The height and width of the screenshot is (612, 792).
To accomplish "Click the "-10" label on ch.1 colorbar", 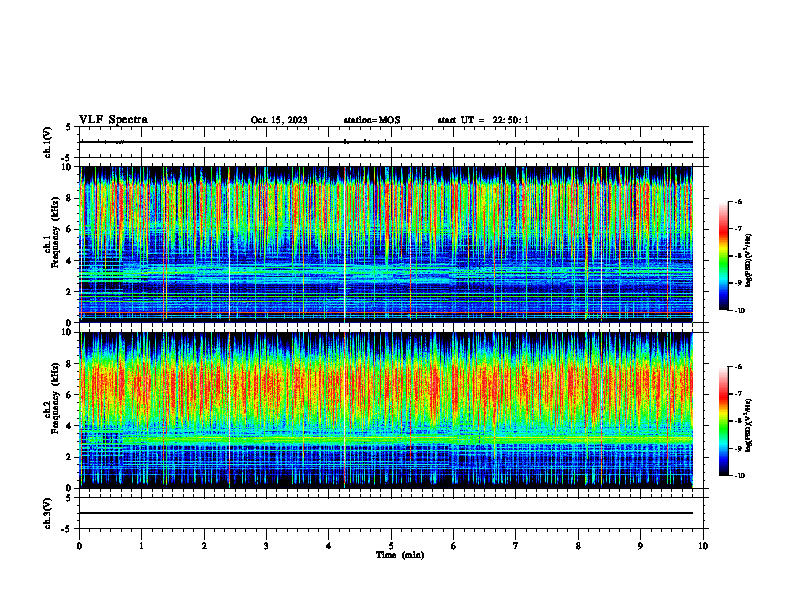I will pyautogui.click(x=739, y=311).
